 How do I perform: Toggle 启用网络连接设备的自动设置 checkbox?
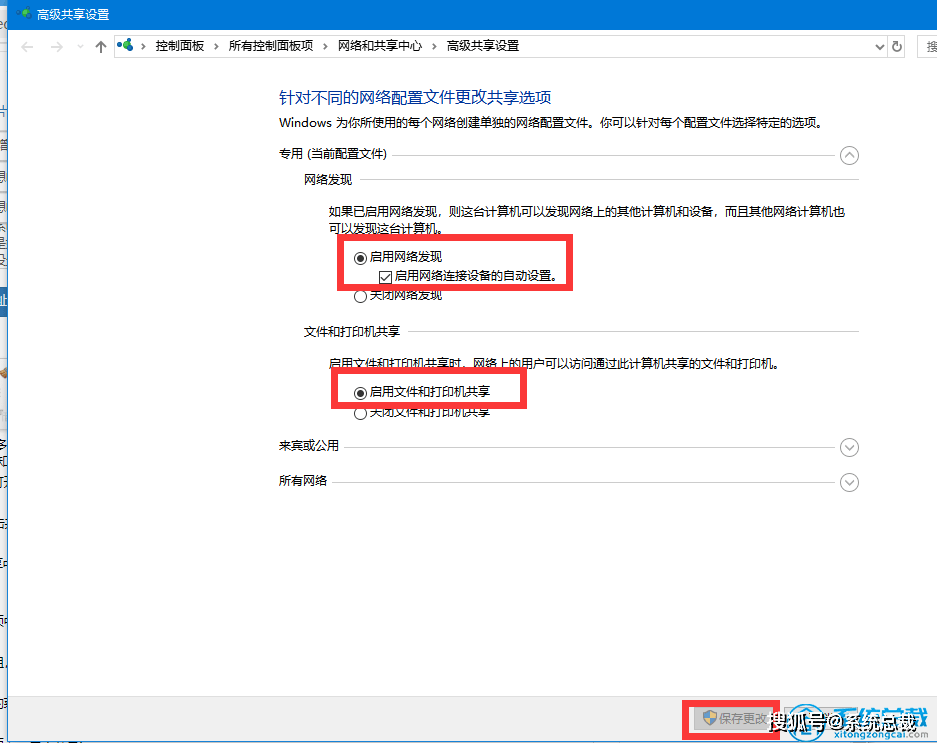[x=385, y=277]
